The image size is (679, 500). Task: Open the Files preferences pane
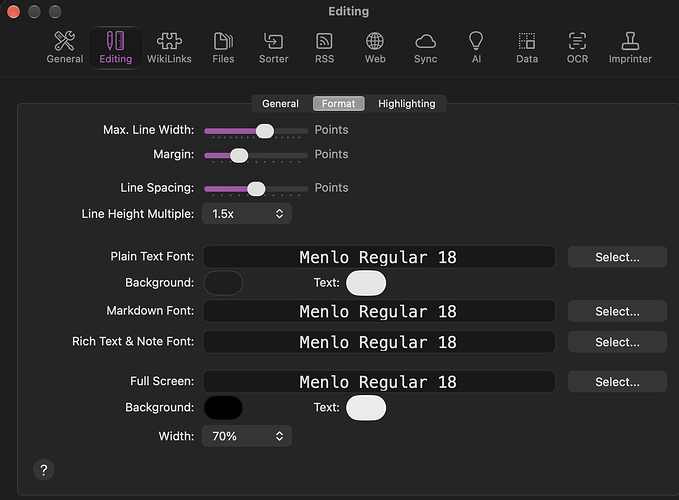click(x=223, y=48)
